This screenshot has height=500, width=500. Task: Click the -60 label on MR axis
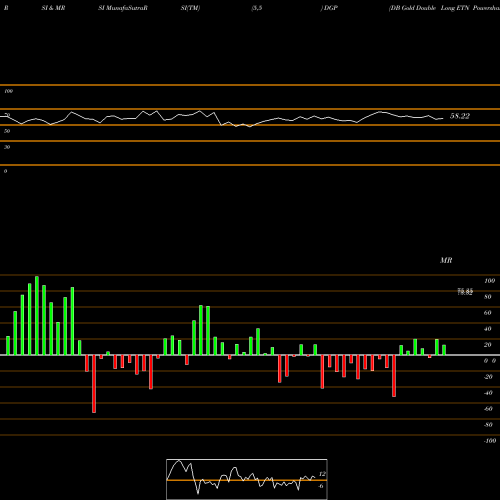coord(488,409)
